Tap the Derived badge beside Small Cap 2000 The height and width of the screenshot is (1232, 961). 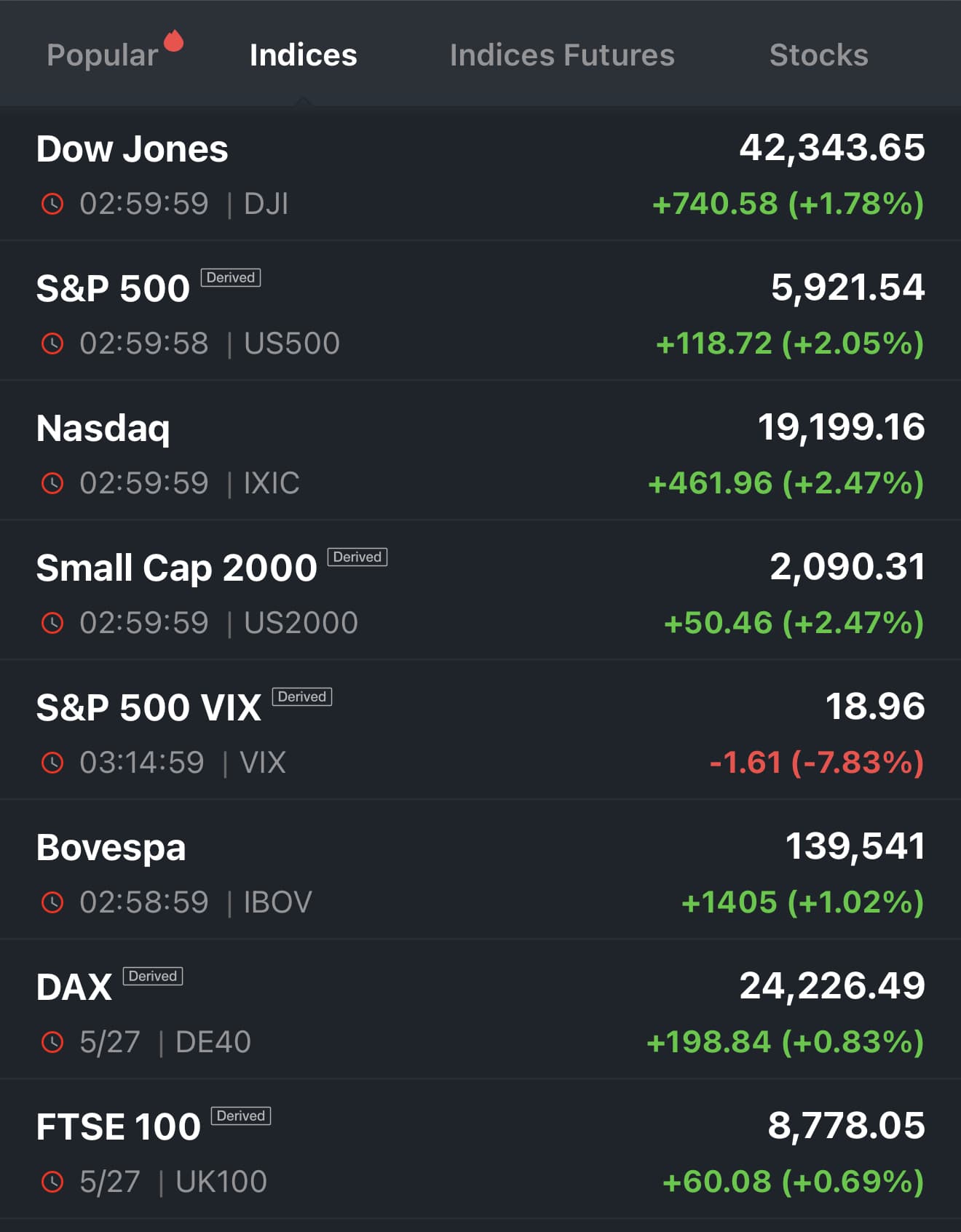pyautogui.click(x=357, y=557)
